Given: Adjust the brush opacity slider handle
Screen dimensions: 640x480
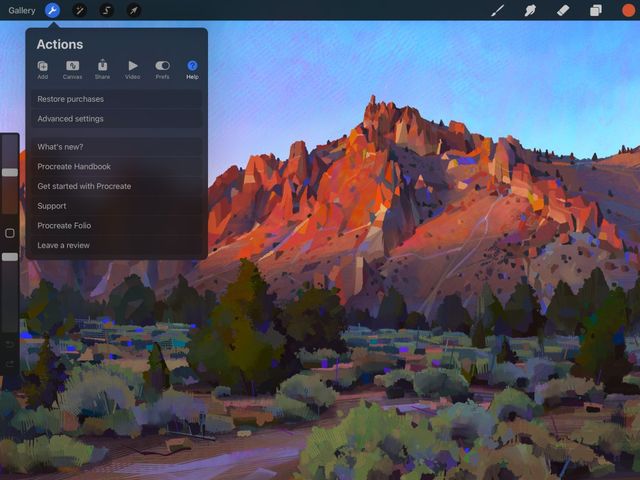Looking at the screenshot, I should tap(10, 257).
